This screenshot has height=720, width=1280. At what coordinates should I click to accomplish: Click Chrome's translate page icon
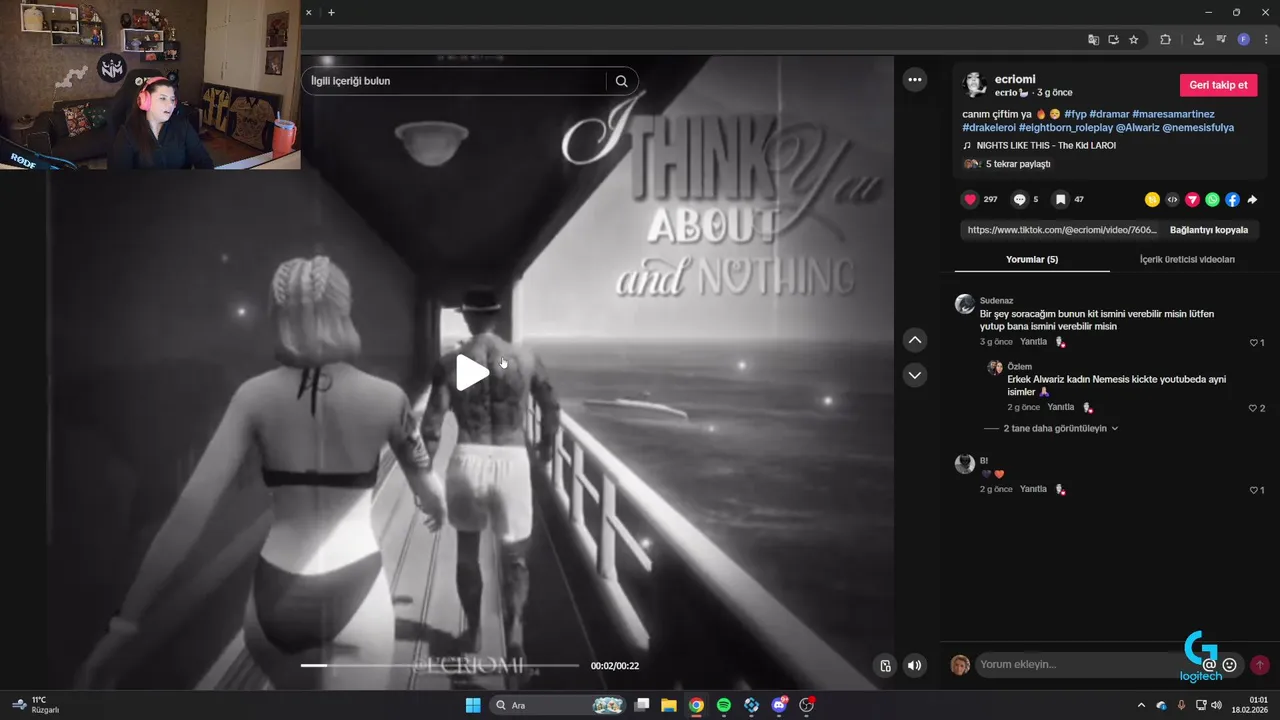pos(1093,40)
